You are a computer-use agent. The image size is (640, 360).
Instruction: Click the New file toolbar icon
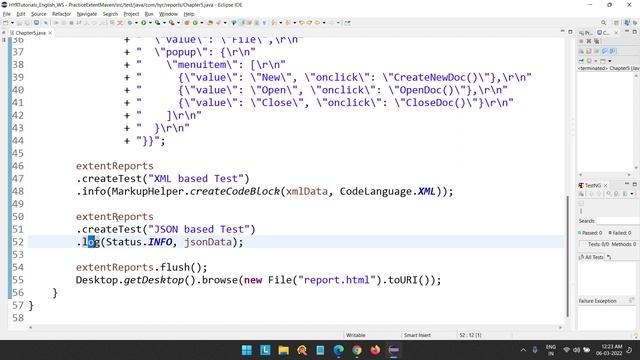5,22
